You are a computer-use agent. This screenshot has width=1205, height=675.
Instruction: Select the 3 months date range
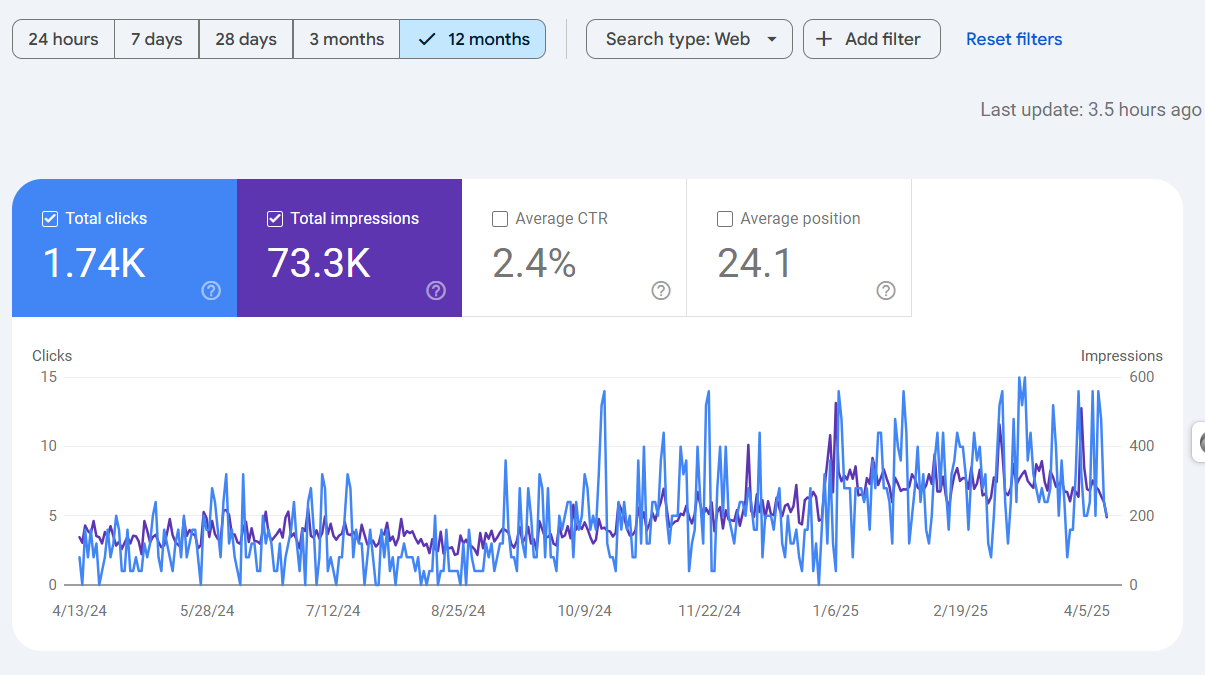point(346,39)
